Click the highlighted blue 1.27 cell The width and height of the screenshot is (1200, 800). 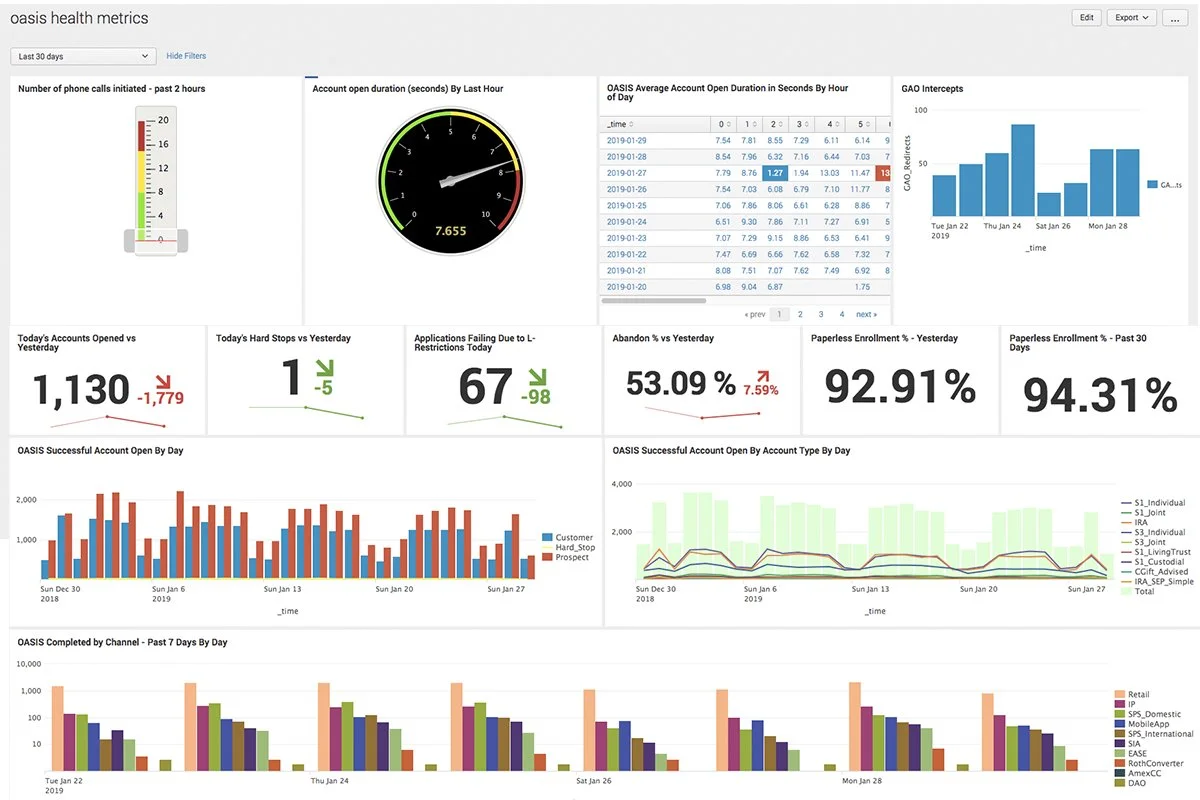[x=775, y=173]
